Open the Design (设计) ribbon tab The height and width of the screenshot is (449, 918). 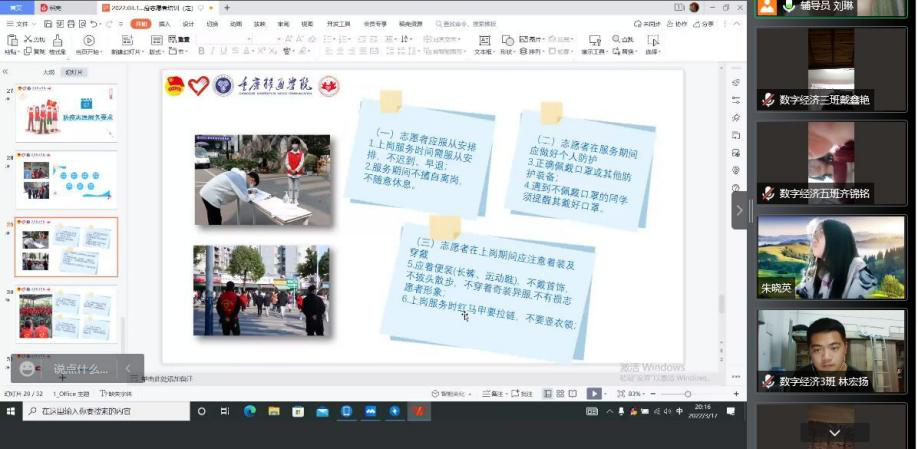pyautogui.click(x=187, y=23)
